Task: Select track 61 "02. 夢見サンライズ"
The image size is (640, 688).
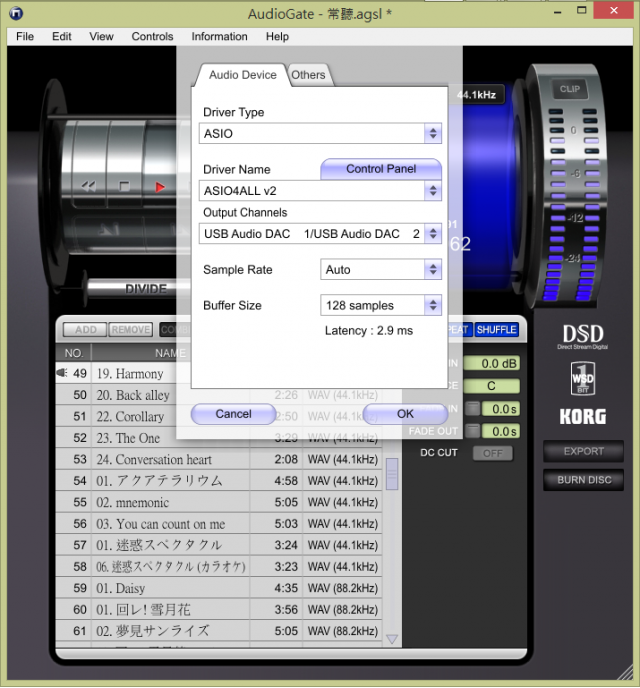Action: (x=219, y=631)
